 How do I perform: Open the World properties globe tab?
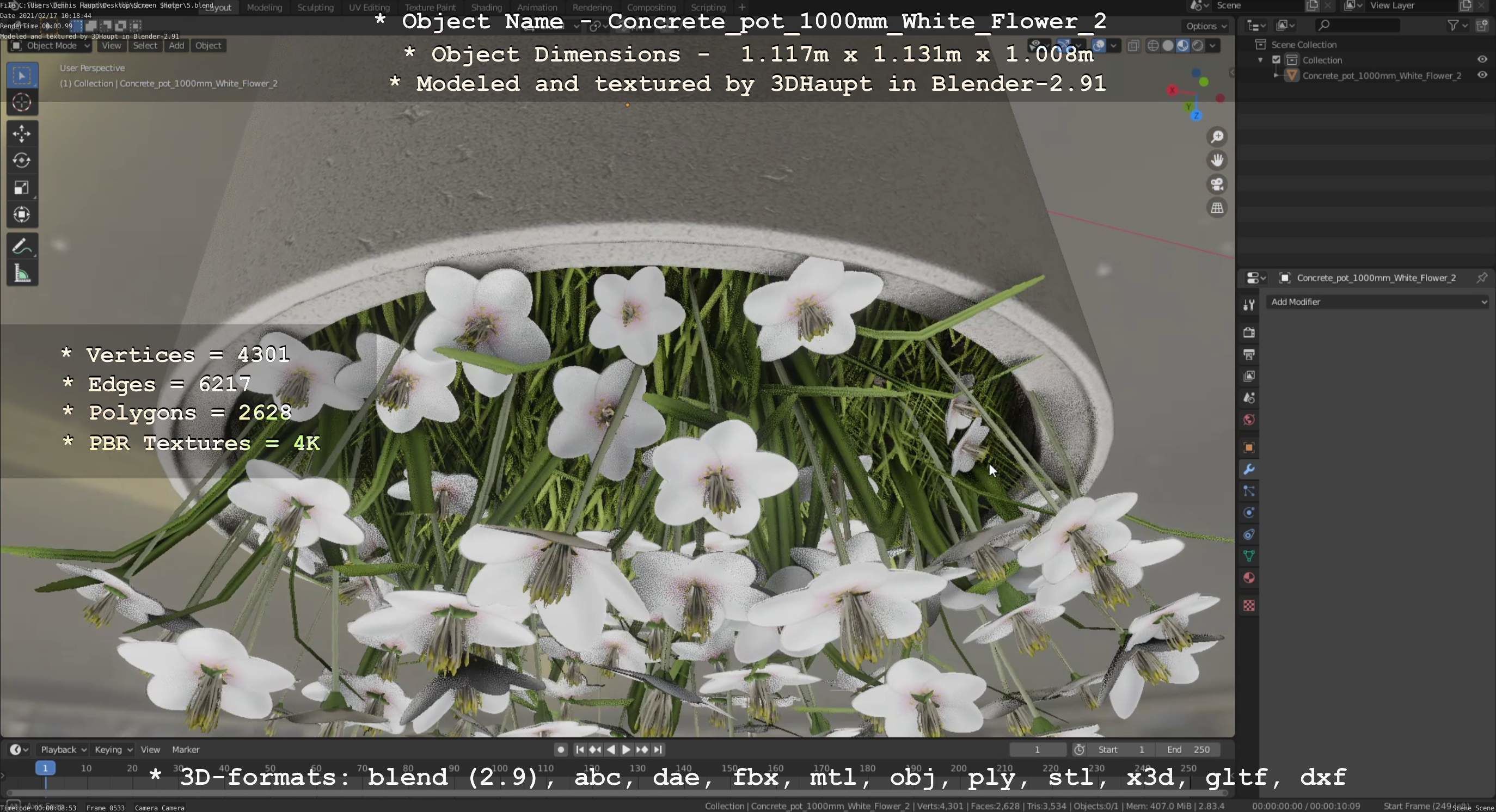1249,420
